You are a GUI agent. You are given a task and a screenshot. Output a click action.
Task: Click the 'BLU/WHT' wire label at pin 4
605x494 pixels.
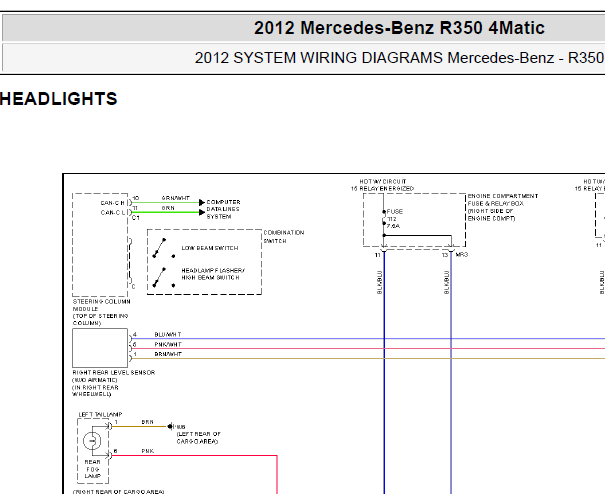(168, 335)
